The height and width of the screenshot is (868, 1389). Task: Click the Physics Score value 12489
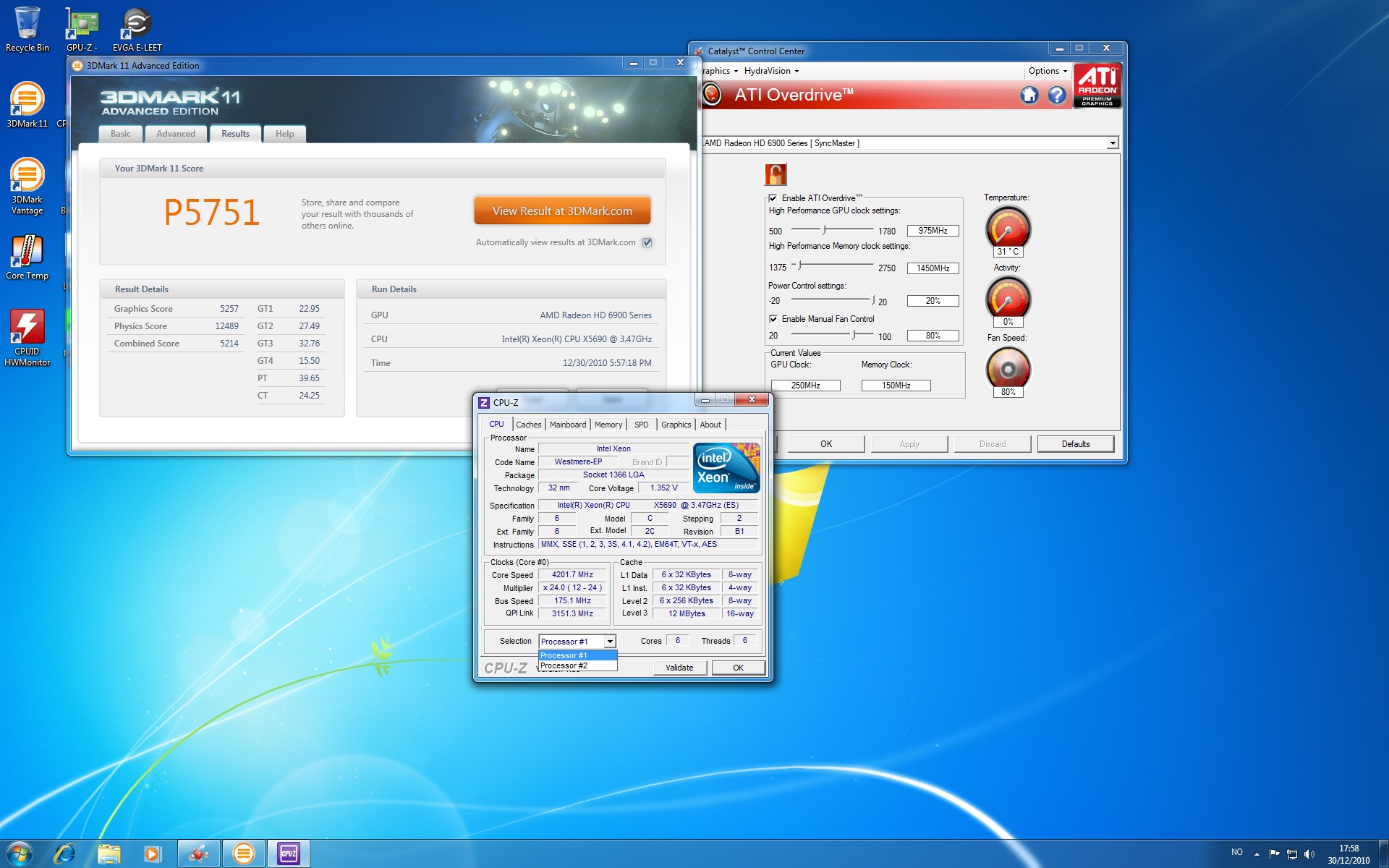pyautogui.click(x=226, y=326)
